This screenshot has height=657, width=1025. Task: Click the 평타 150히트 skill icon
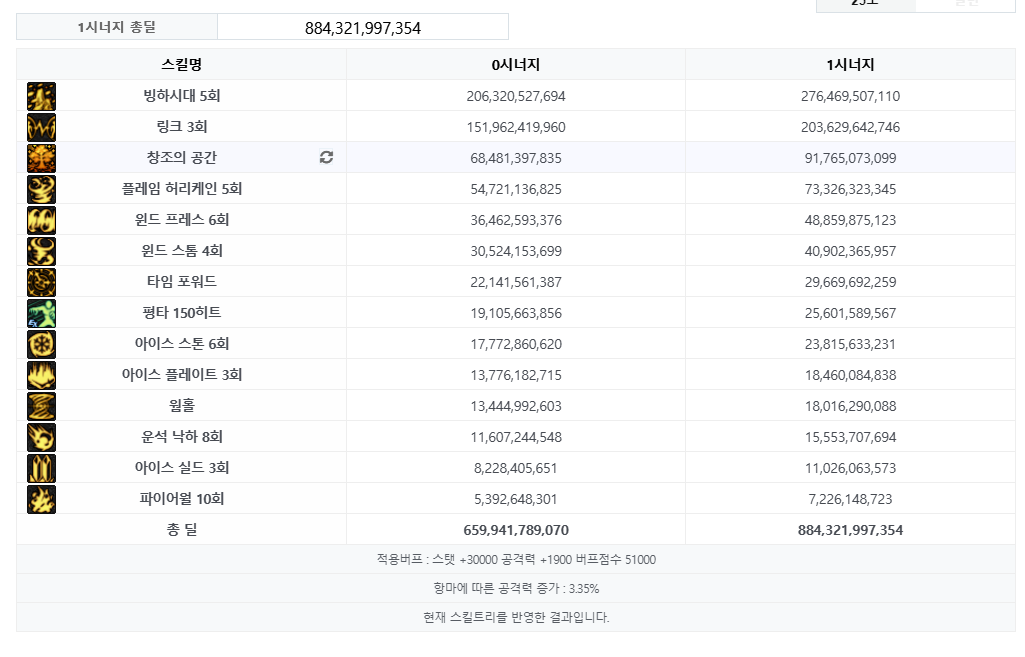[x=42, y=313]
